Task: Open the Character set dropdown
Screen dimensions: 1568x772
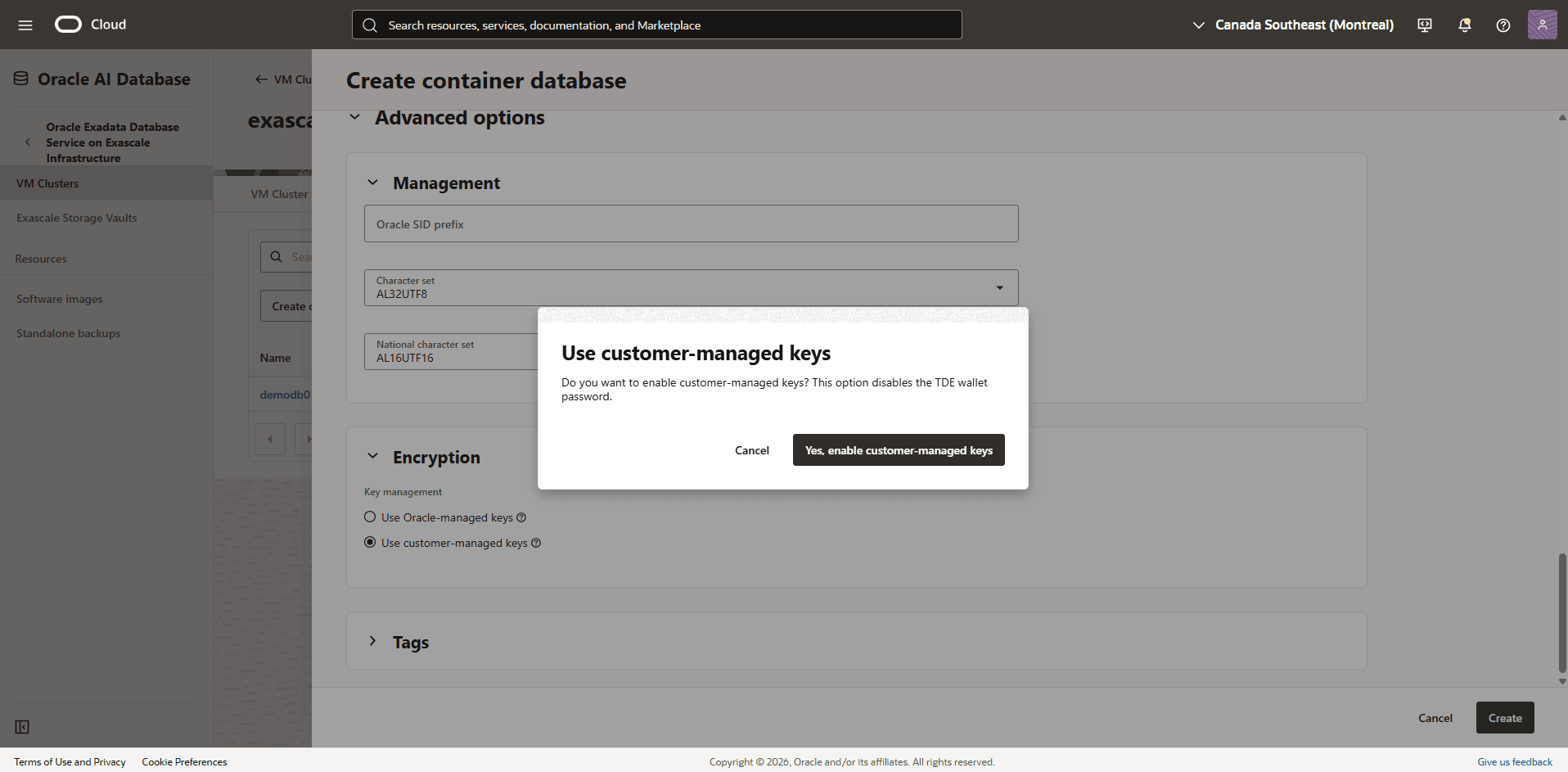Action: [692, 287]
